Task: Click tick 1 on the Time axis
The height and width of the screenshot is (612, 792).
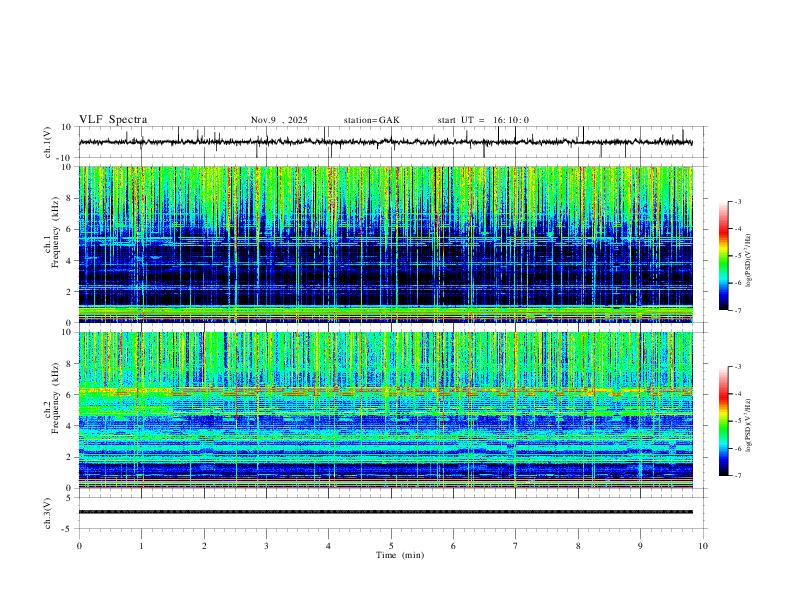Action: coord(141,546)
